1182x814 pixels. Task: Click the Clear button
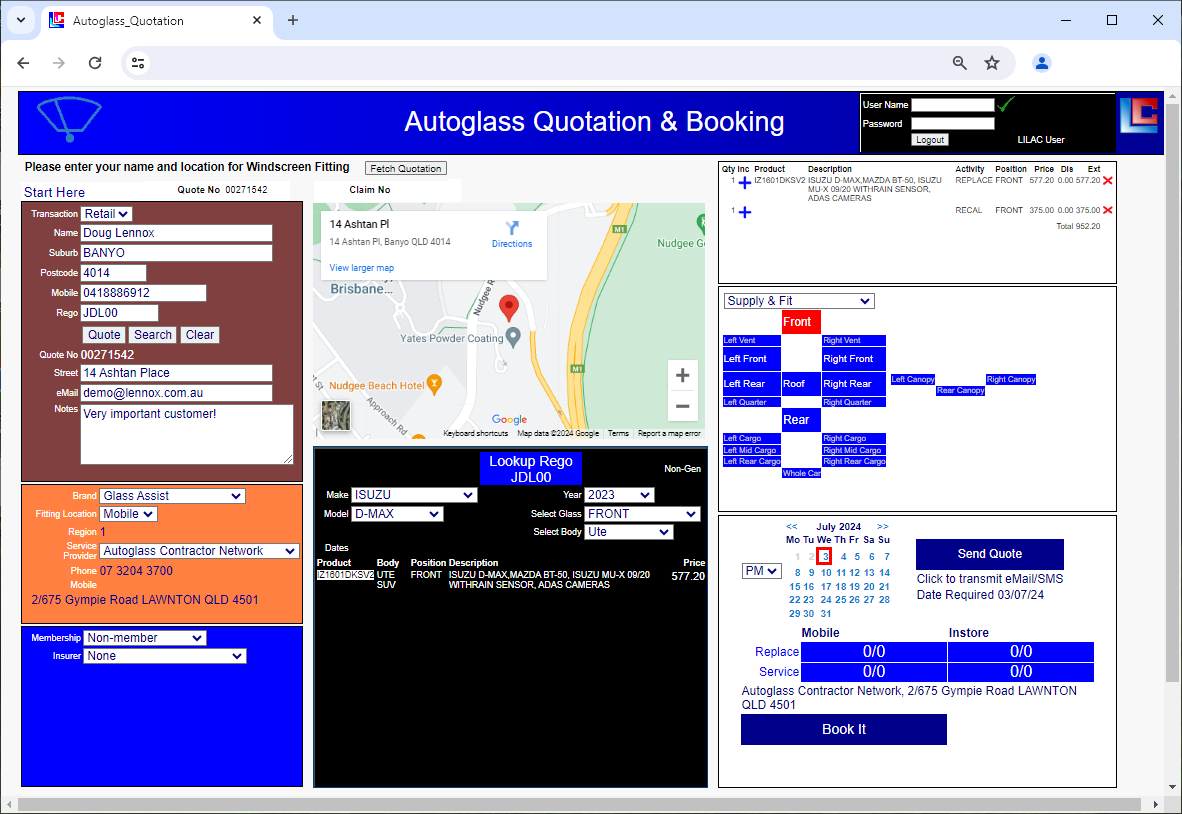200,335
